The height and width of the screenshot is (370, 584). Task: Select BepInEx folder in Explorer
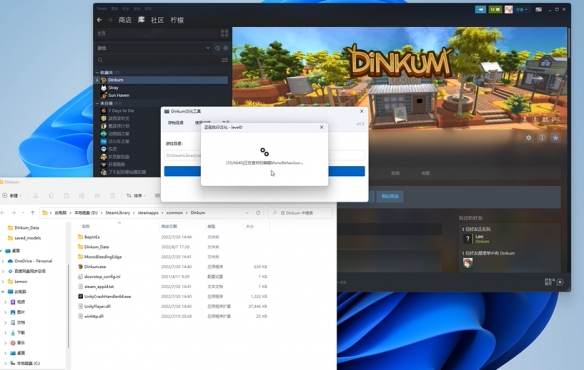(x=92, y=237)
